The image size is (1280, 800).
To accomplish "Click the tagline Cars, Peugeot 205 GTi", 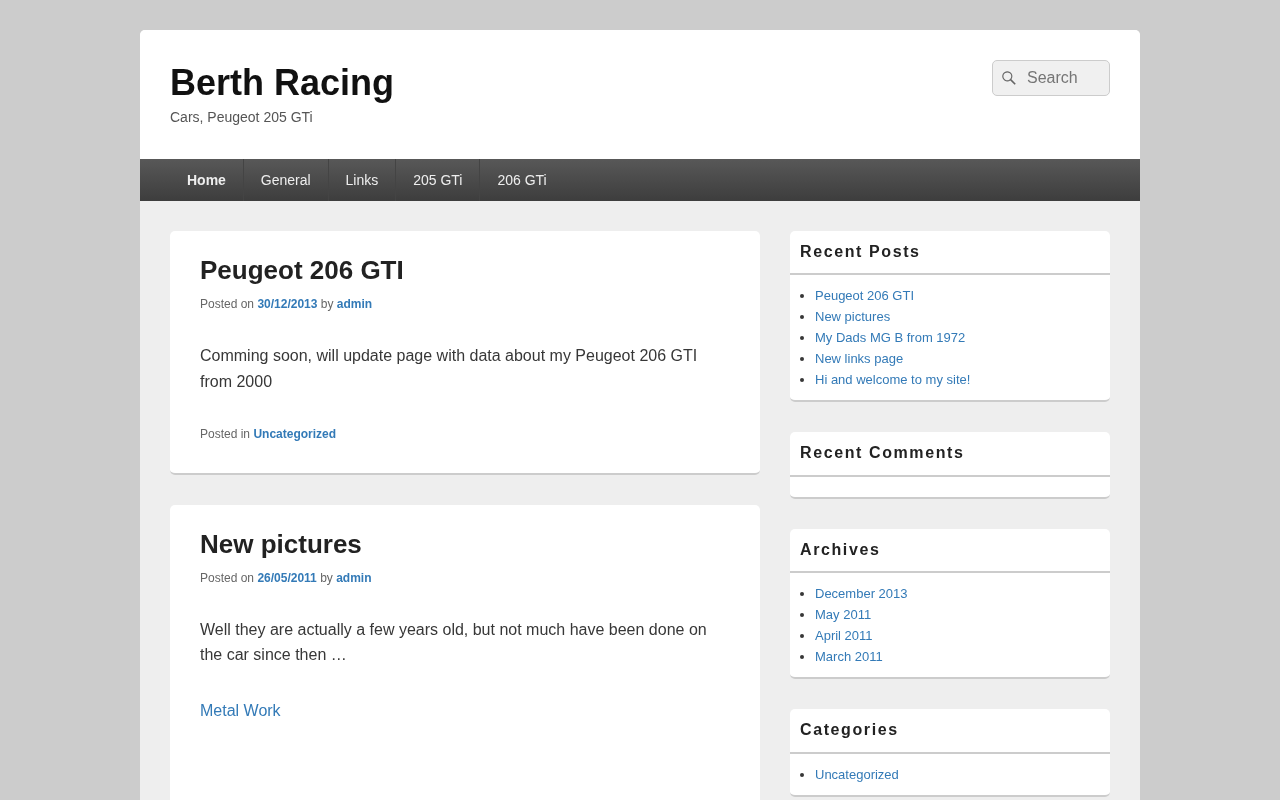I will click(x=241, y=117).
